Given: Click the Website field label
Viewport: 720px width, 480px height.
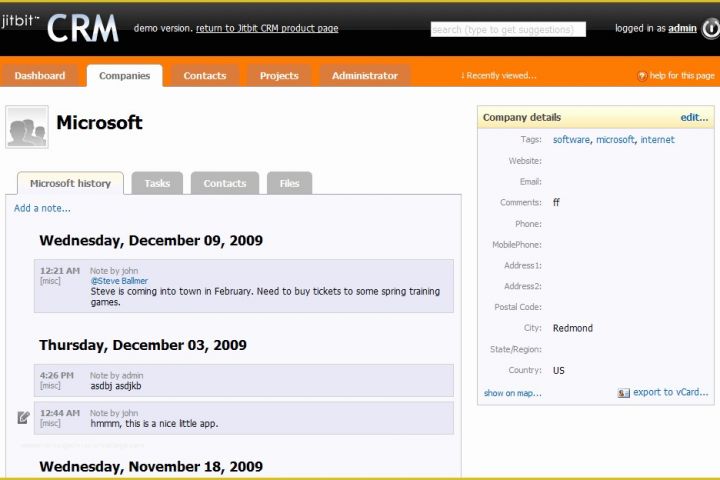Looking at the screenshot, I should pyautogui.click(x=525, y=161).
